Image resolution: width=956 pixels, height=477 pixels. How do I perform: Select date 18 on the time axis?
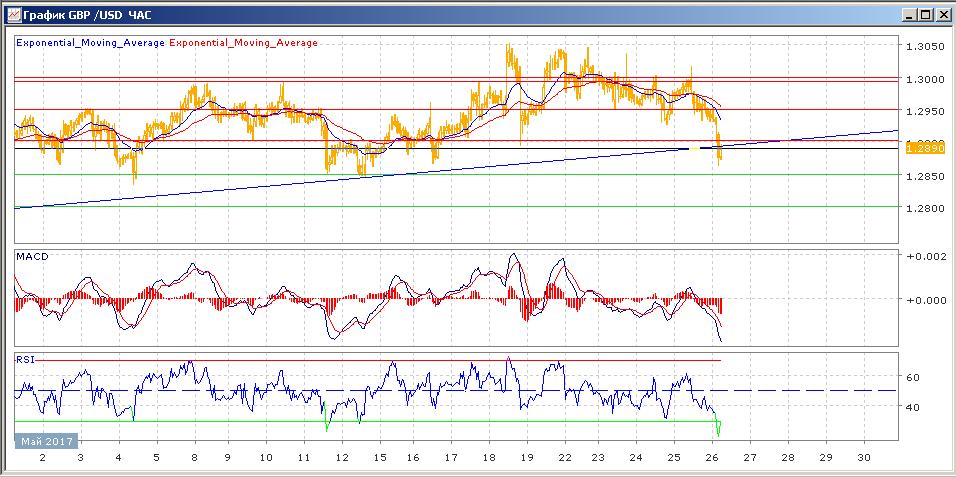pos(489,457)
